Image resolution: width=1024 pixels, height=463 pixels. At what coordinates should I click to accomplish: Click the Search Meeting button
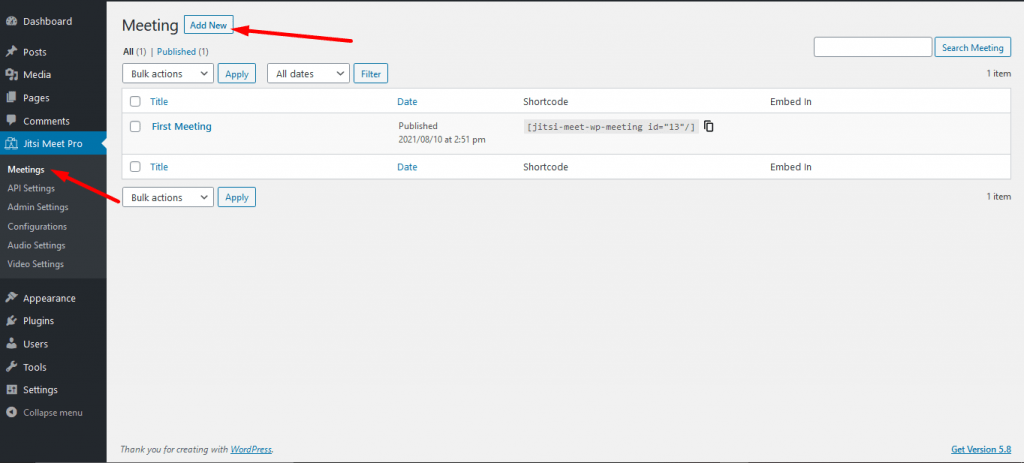pyautogui.click(x=973, y=48)
